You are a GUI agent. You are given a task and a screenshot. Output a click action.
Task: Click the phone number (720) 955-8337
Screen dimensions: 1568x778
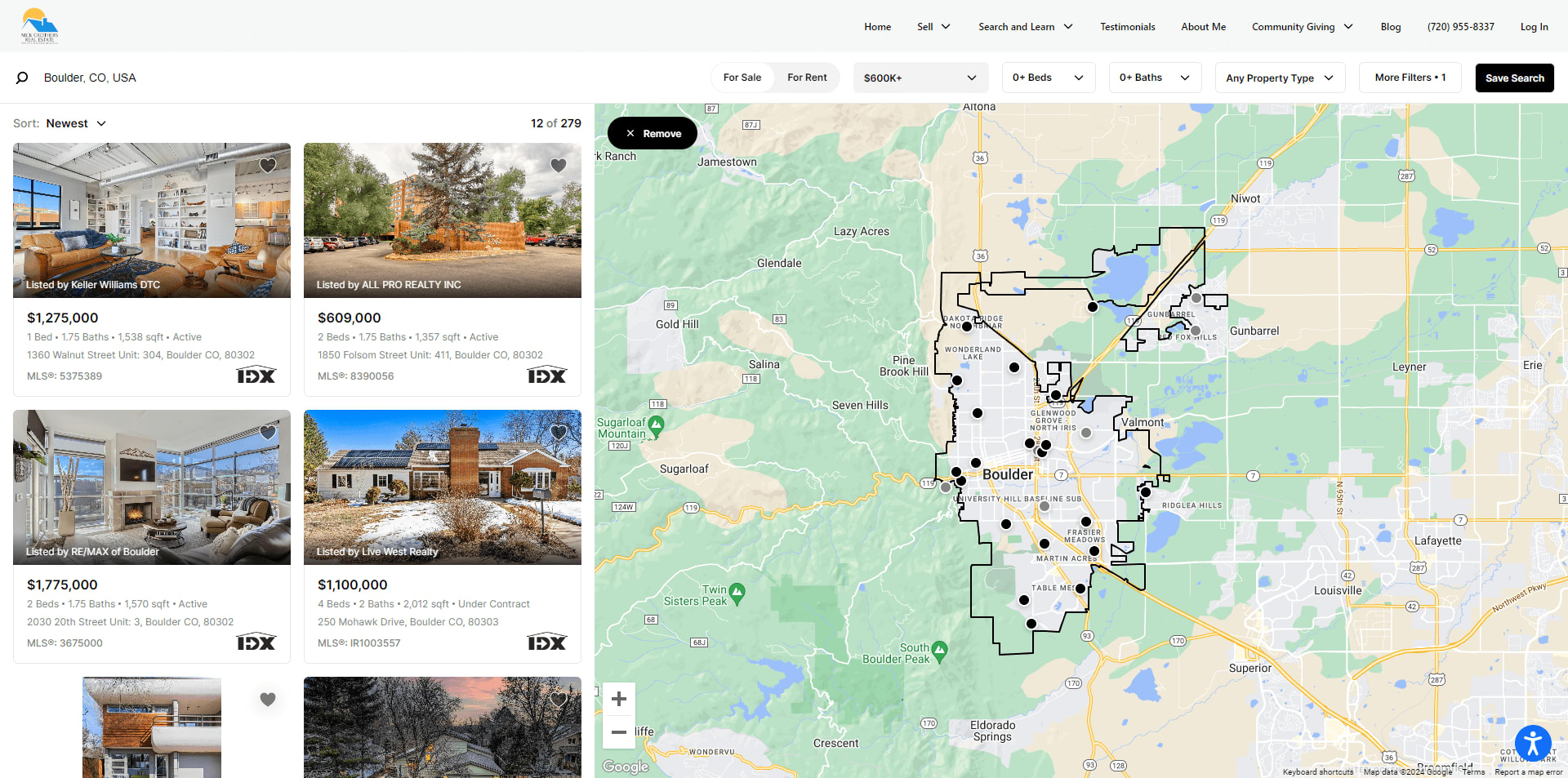[x=1461, y=27]
